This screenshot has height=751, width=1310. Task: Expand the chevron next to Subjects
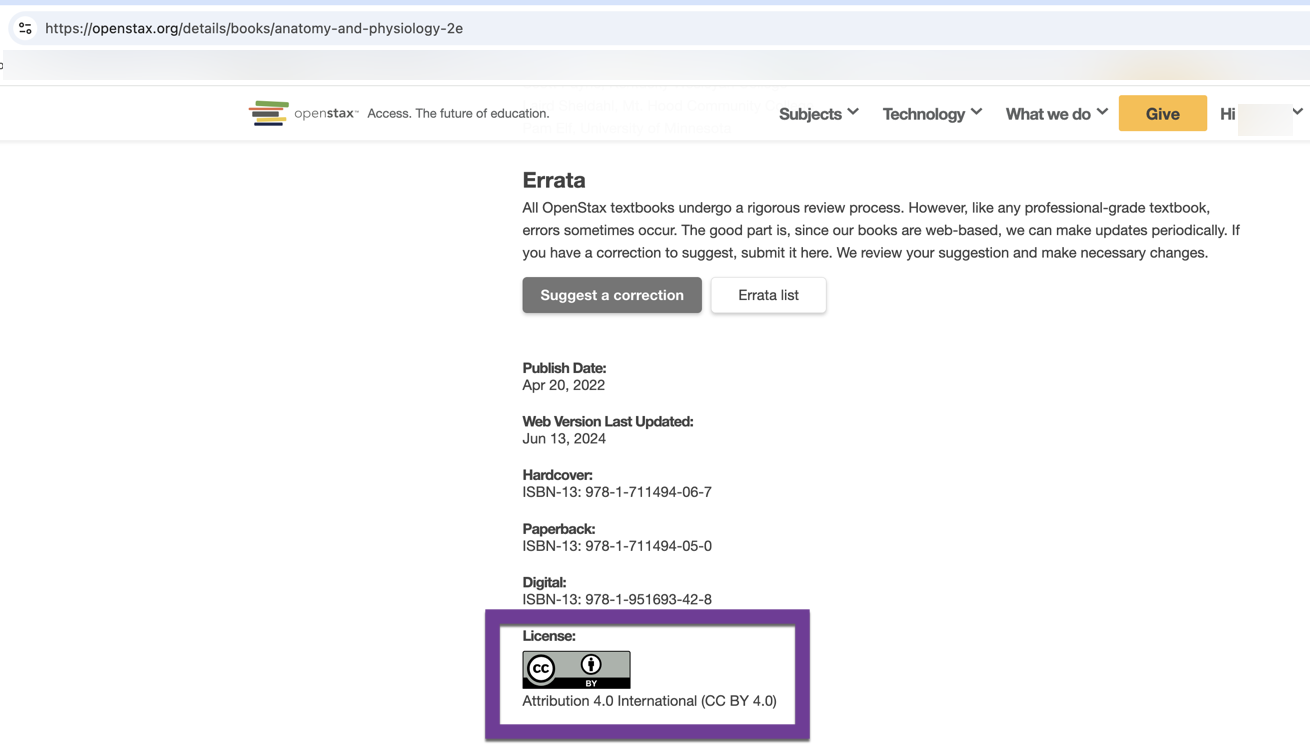point(853,112)
